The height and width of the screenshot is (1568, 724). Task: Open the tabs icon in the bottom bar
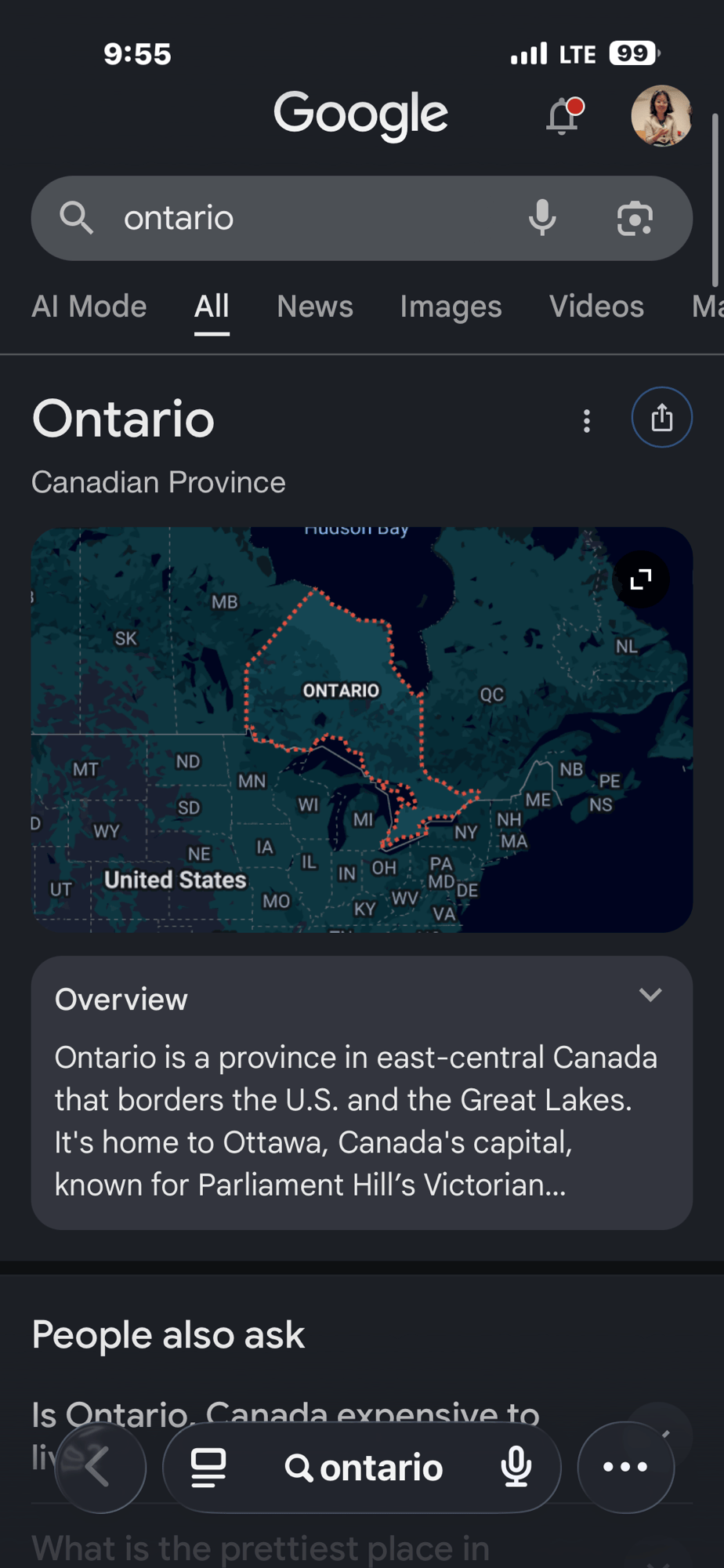tap(208, 1467)
